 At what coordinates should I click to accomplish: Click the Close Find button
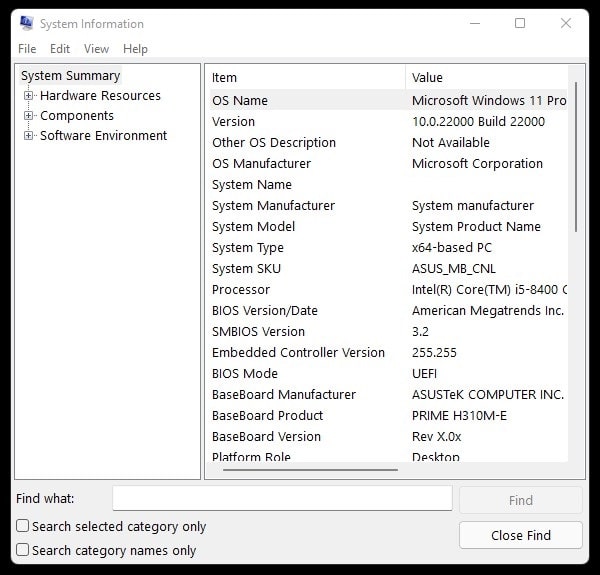[521, 535]
